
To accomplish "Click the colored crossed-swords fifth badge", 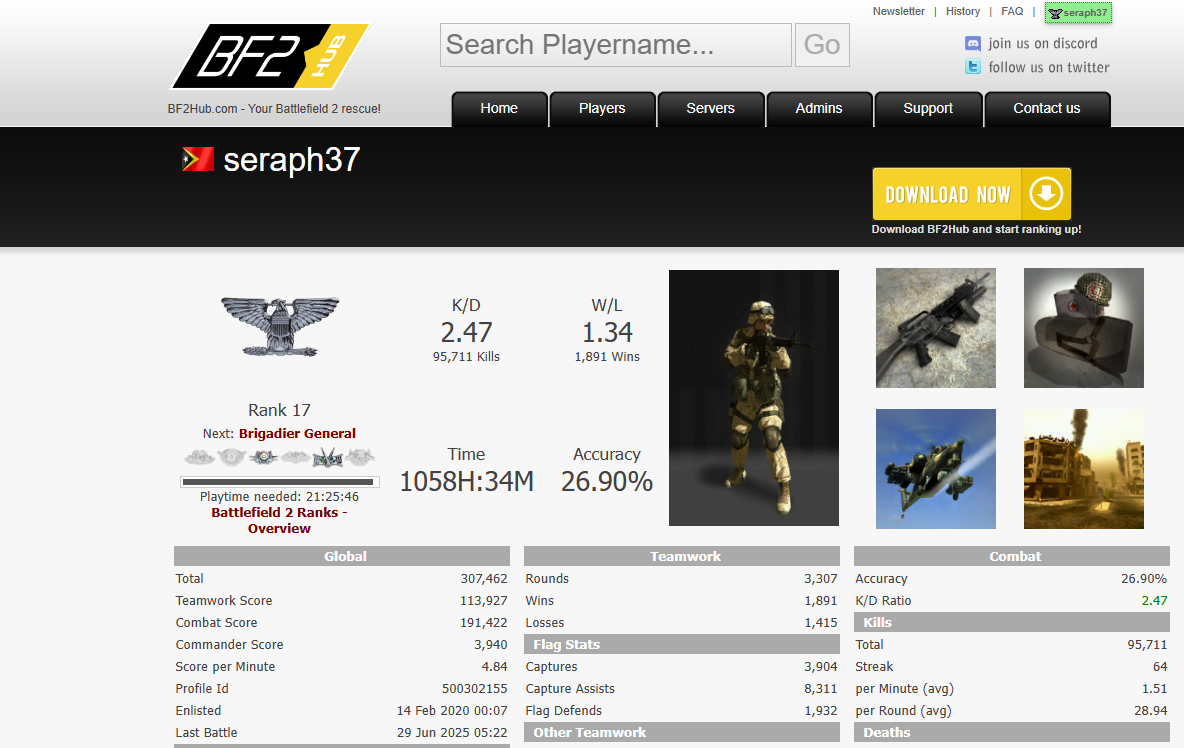I will (x=328, y=457).
